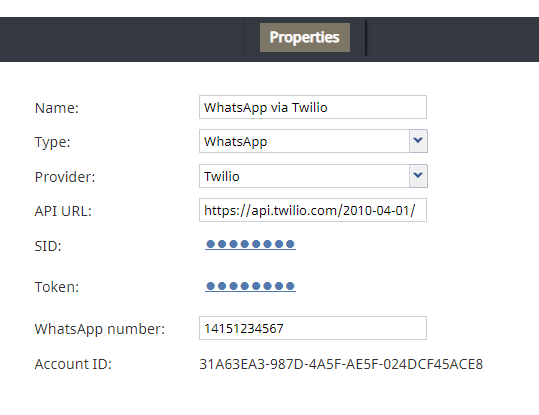This screenshot has height=415, width=539.
Task: Click the dark header bar beside Properties tab
Action: pos(120,39)
